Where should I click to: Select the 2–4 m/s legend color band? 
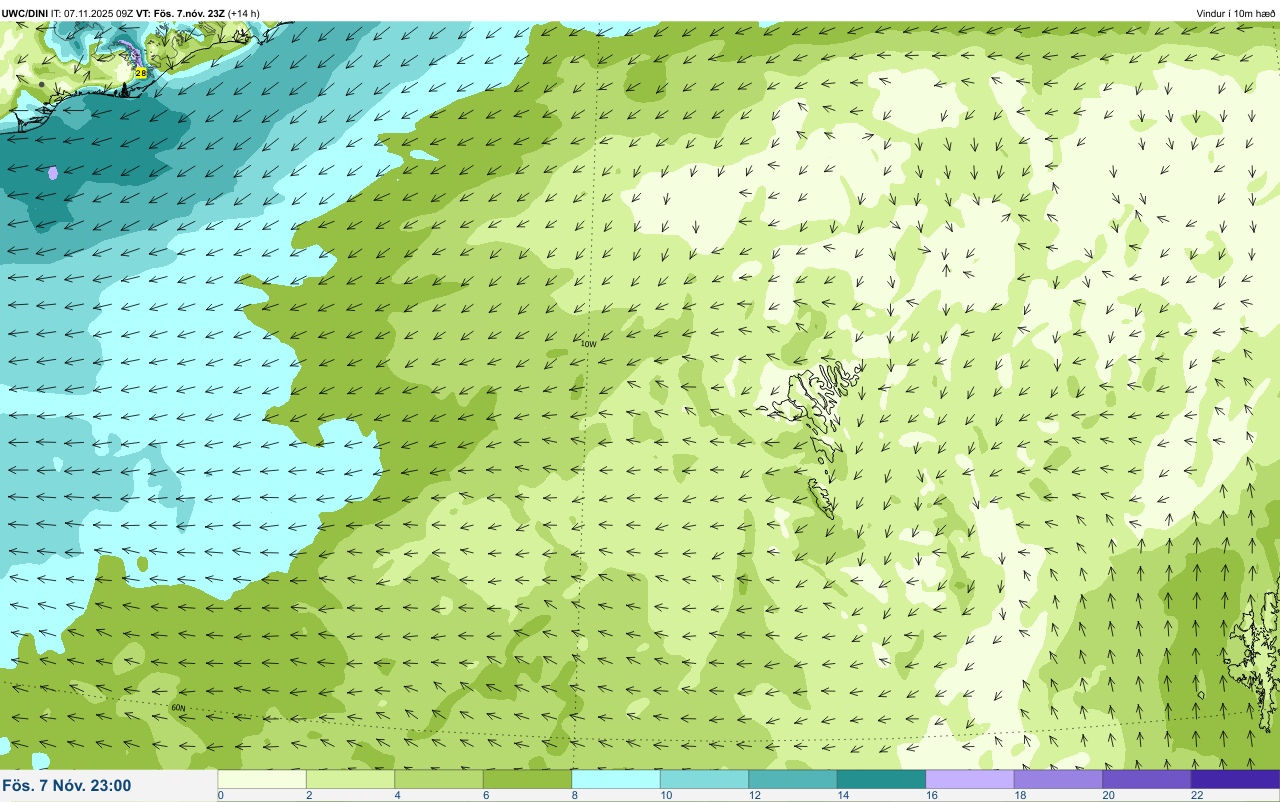click(350, 779)
